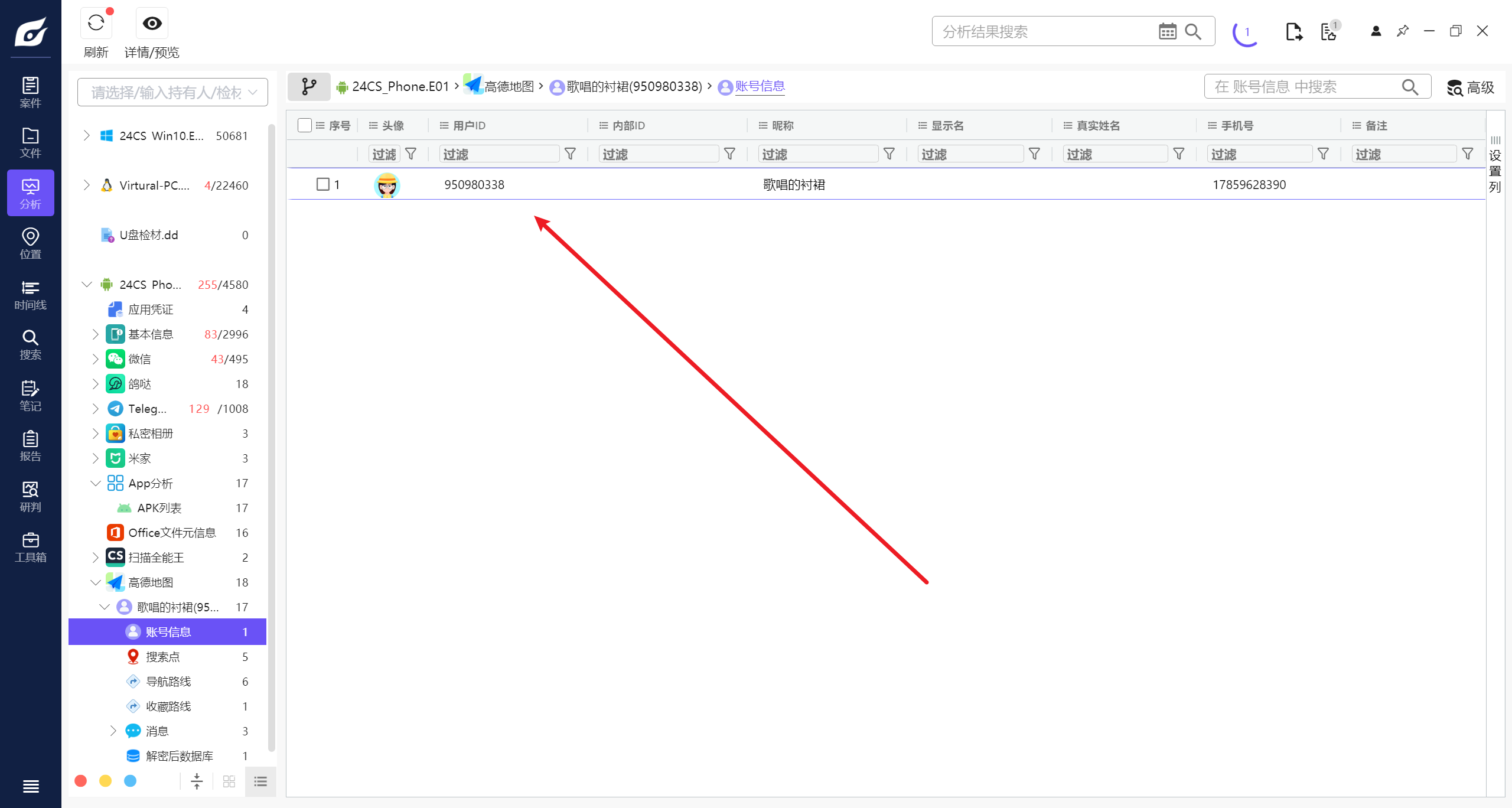
Task: Check the select-all checkbox in table header
Action: [305, 125]
